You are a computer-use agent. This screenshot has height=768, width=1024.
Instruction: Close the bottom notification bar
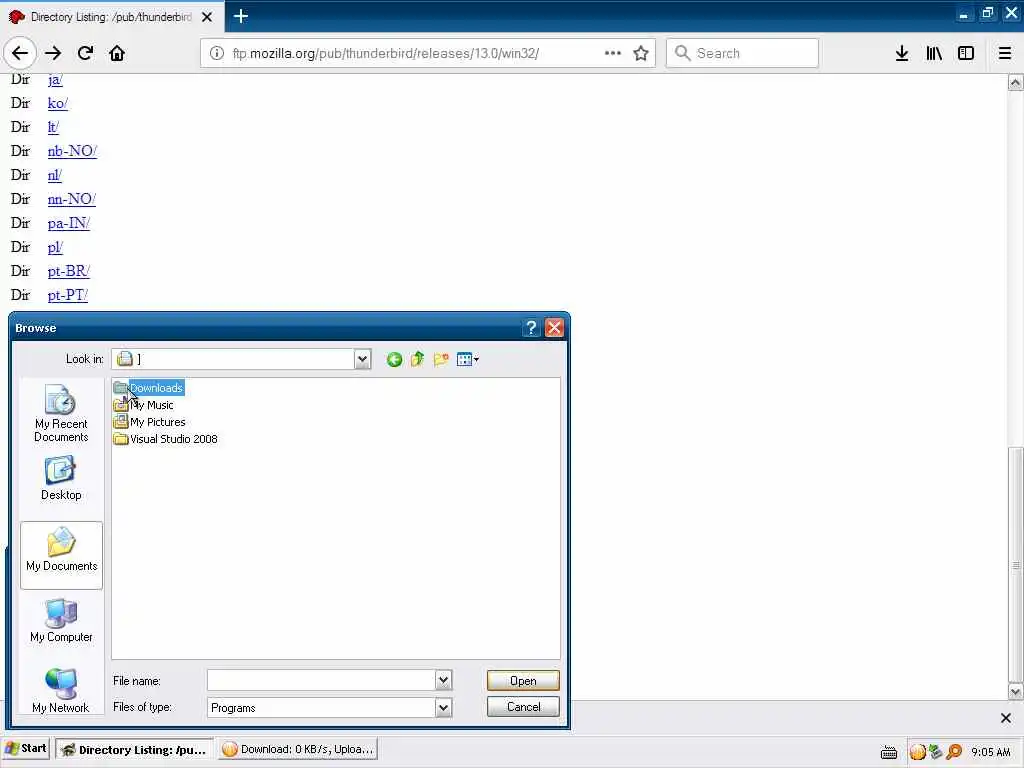[x=1006, y=718]
